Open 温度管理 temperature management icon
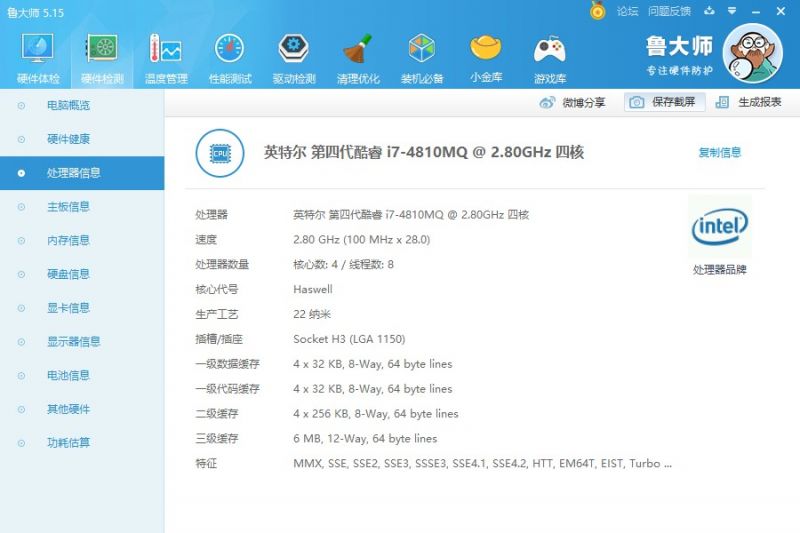Image resolution: width=800 pixels, height=533 pixels. click(166, 58)
